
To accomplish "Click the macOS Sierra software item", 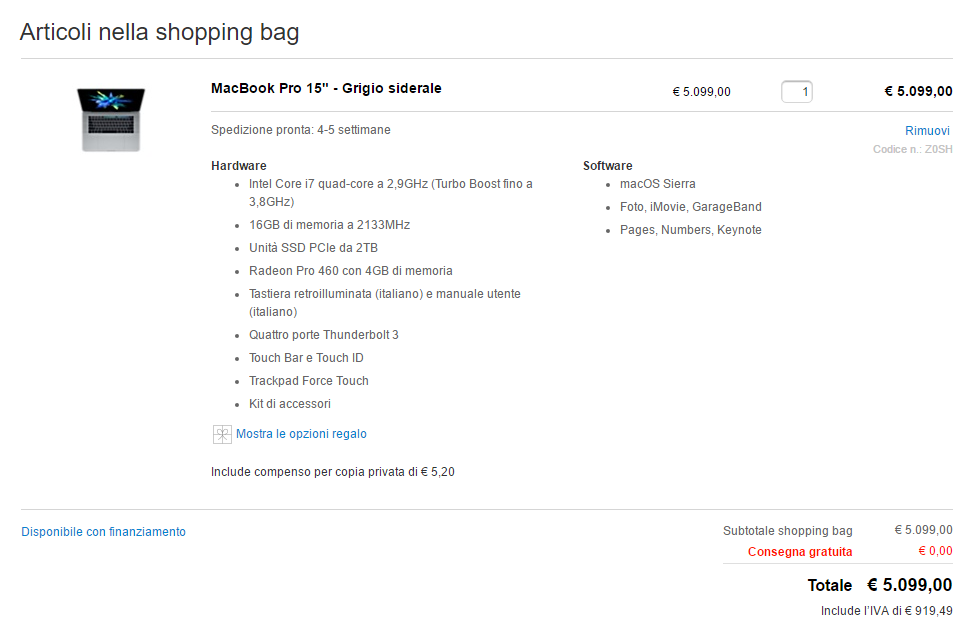I will pyautogui.click(x=657, y=184).
